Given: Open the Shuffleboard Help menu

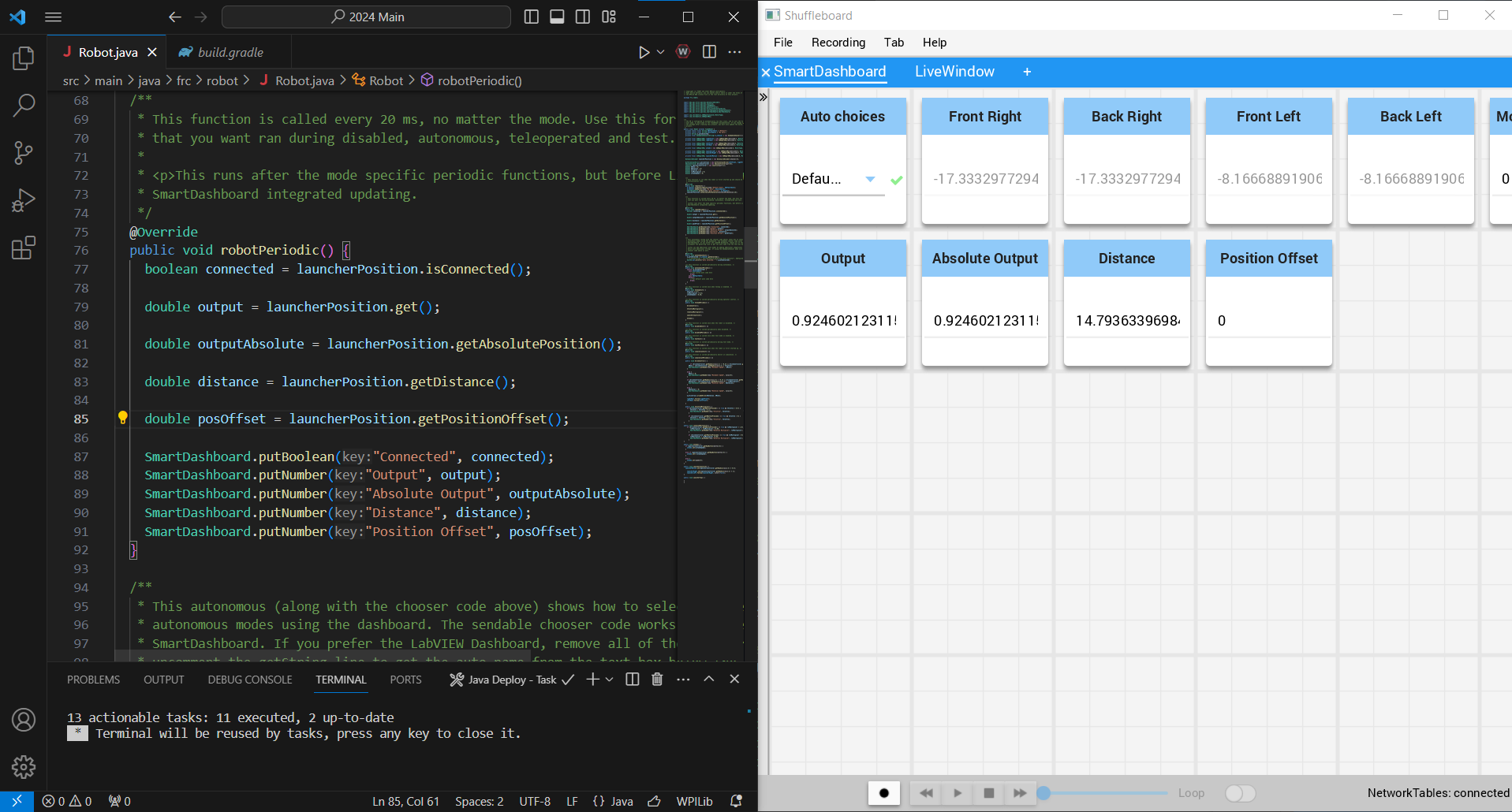Looking at the screenshot, I should point(935,43).
